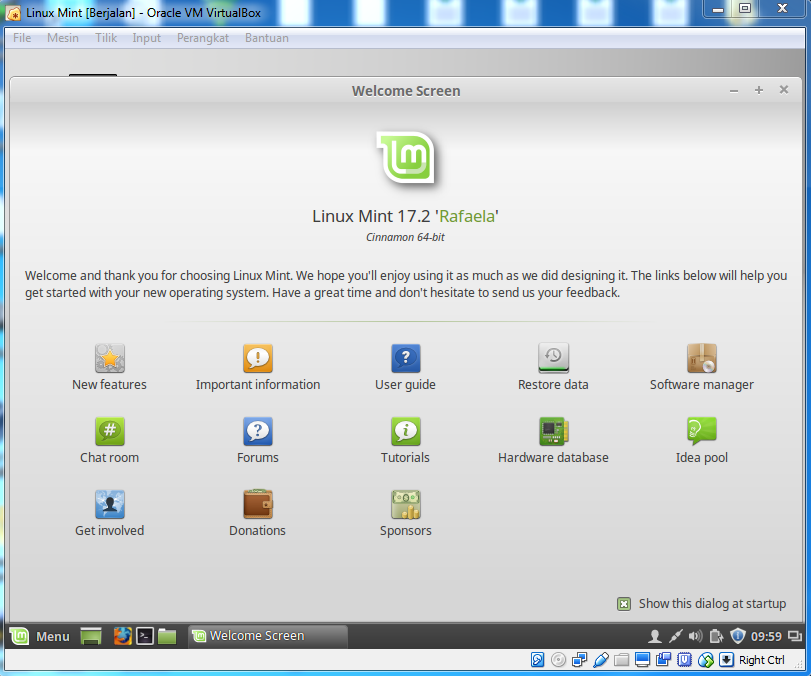The width and height of the screenshot is (811, 676).
Task: Open the User guide question-mark icon
Action: pyautogui.click(x=406, y=358)
